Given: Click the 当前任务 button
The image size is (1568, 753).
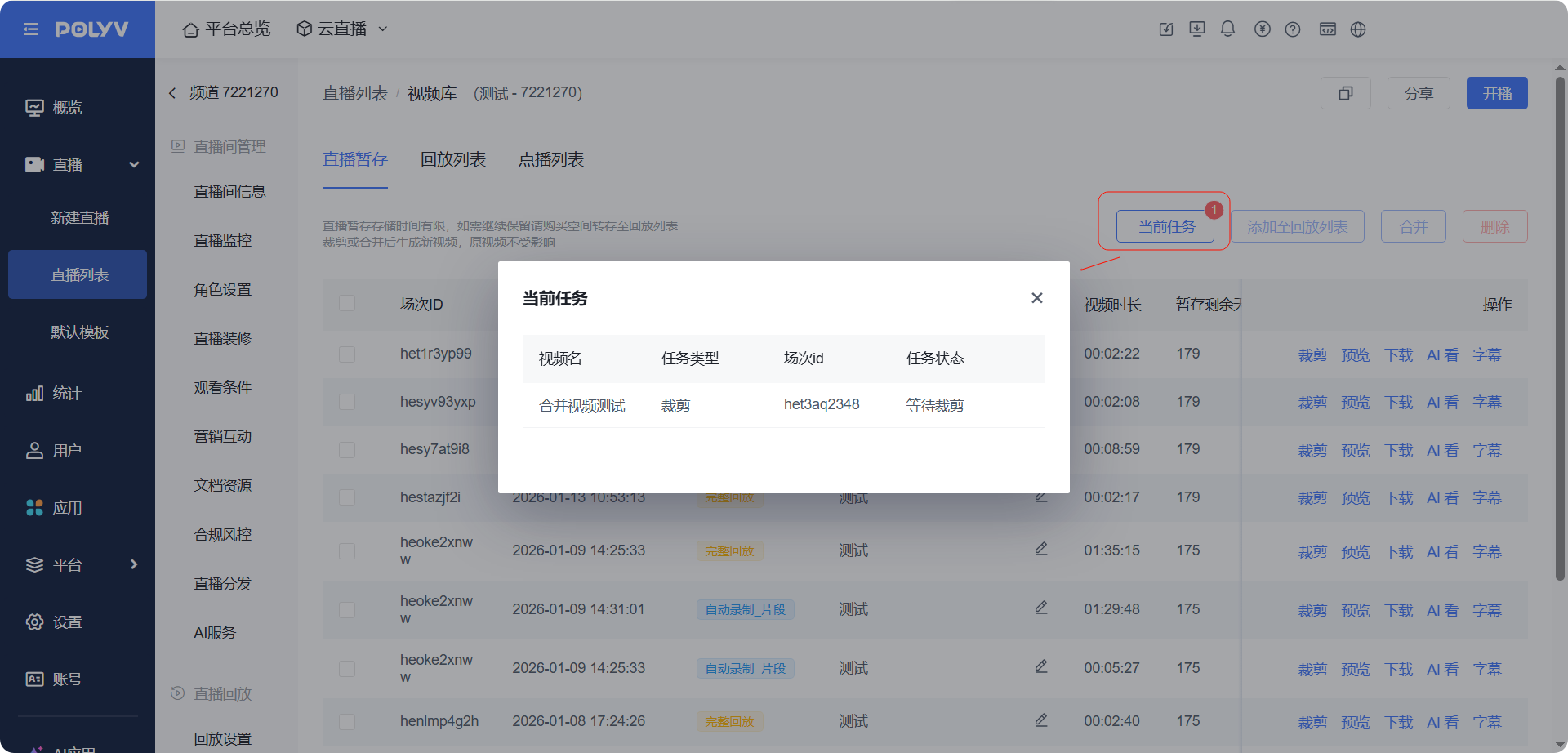Looking at the screenshot, I should [x=1166, y=226].
